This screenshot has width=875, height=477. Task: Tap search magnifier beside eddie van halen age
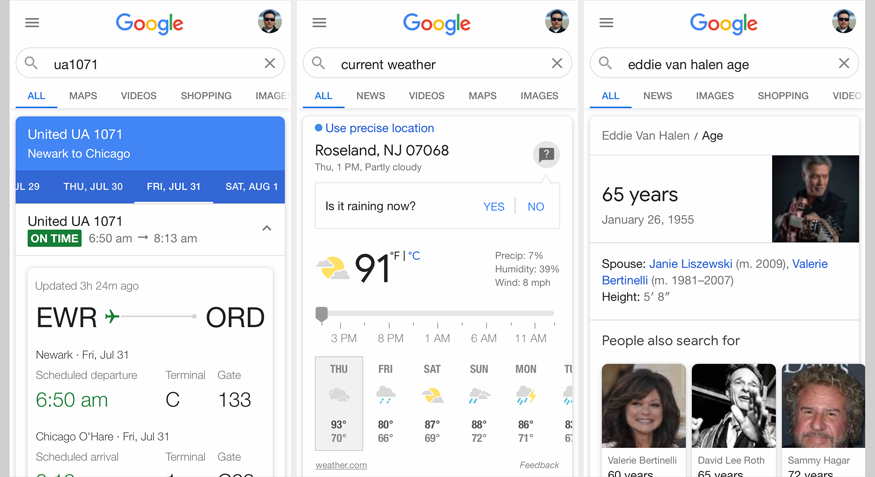(x=605, y=63)
